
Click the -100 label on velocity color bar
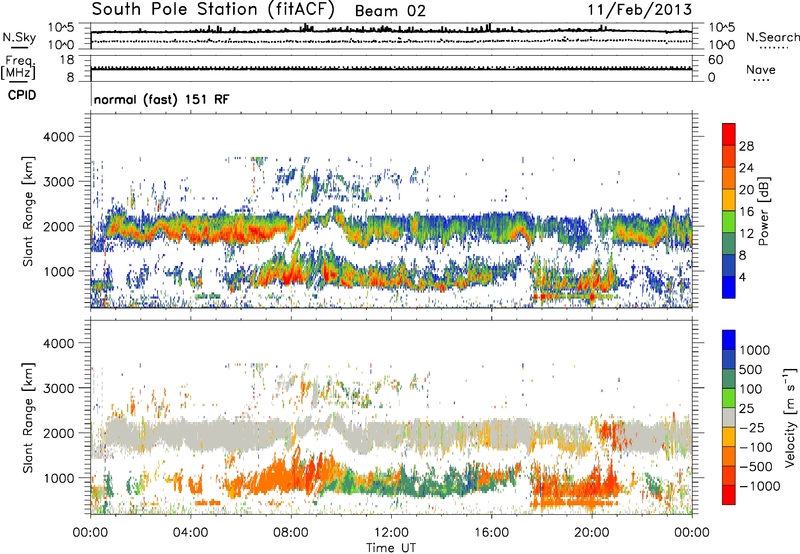pos(756,447)
